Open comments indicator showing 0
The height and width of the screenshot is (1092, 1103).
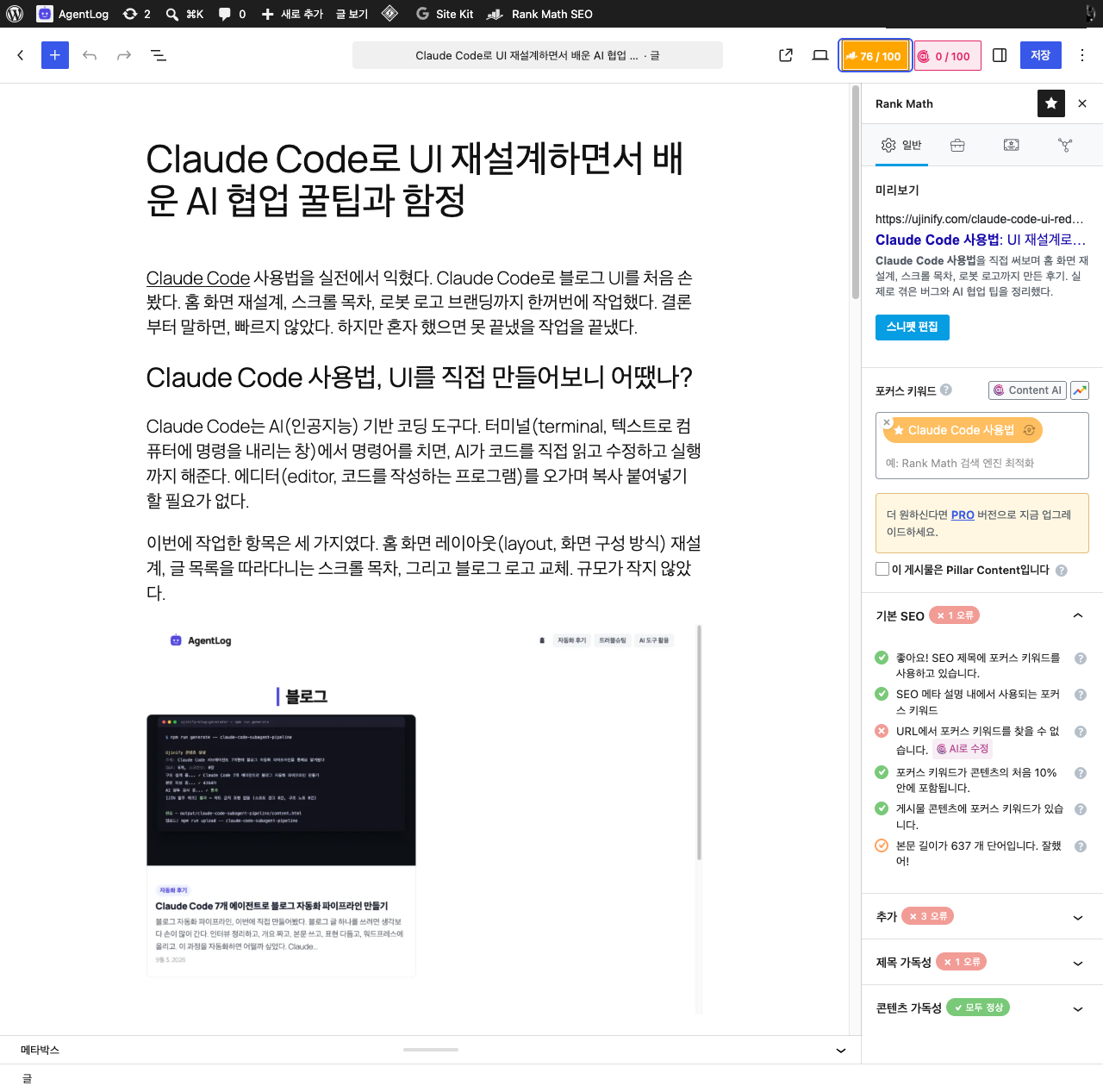(x=232, y=14)
